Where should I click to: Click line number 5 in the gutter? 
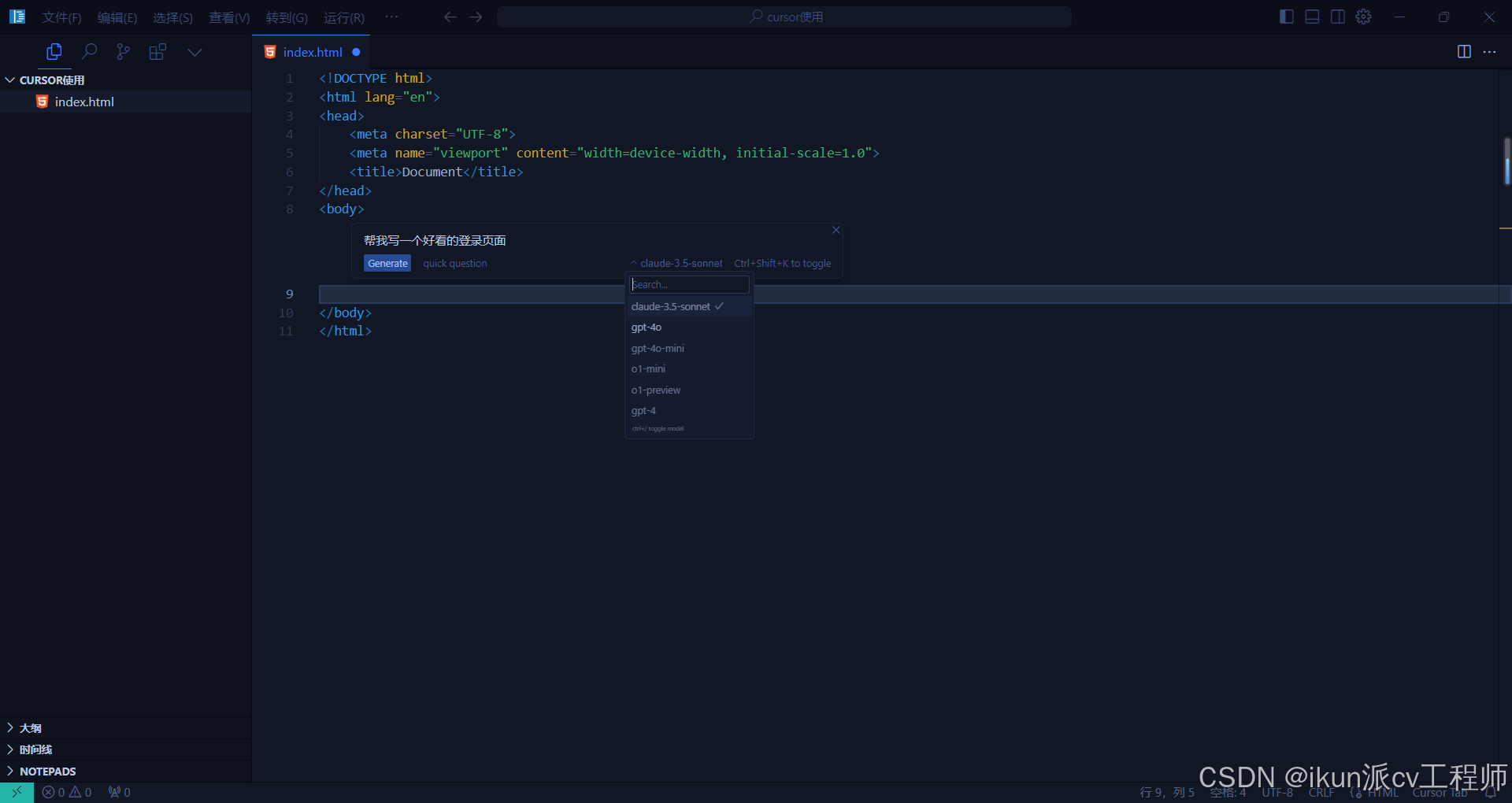(x=289, y=154)
